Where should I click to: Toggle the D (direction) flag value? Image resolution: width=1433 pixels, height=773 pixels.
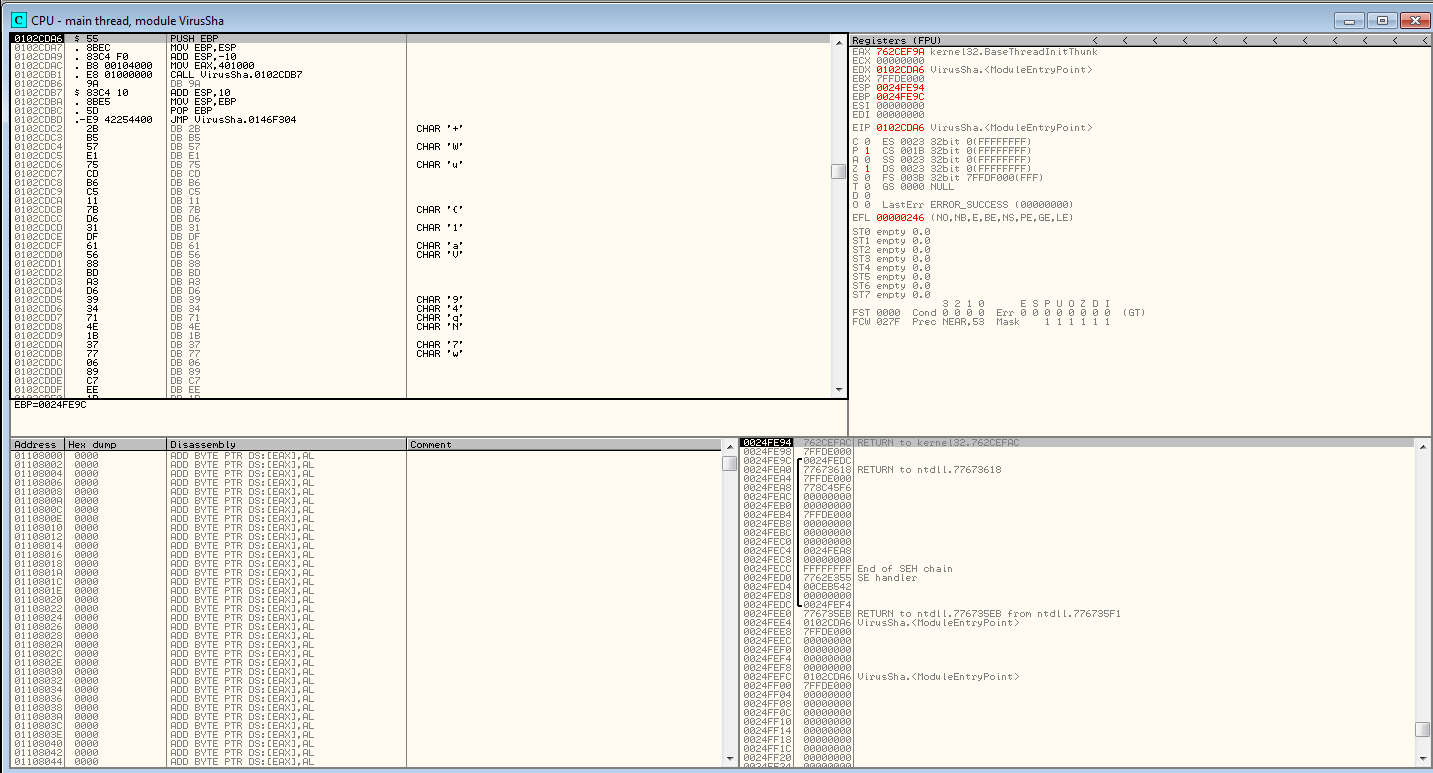pos(867,196)
